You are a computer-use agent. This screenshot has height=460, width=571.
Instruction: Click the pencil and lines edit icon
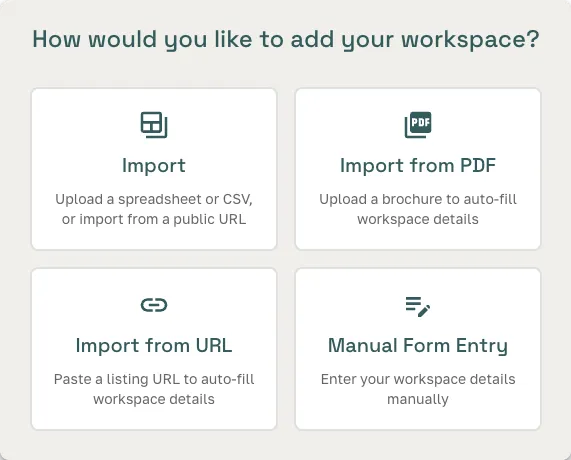418,307
